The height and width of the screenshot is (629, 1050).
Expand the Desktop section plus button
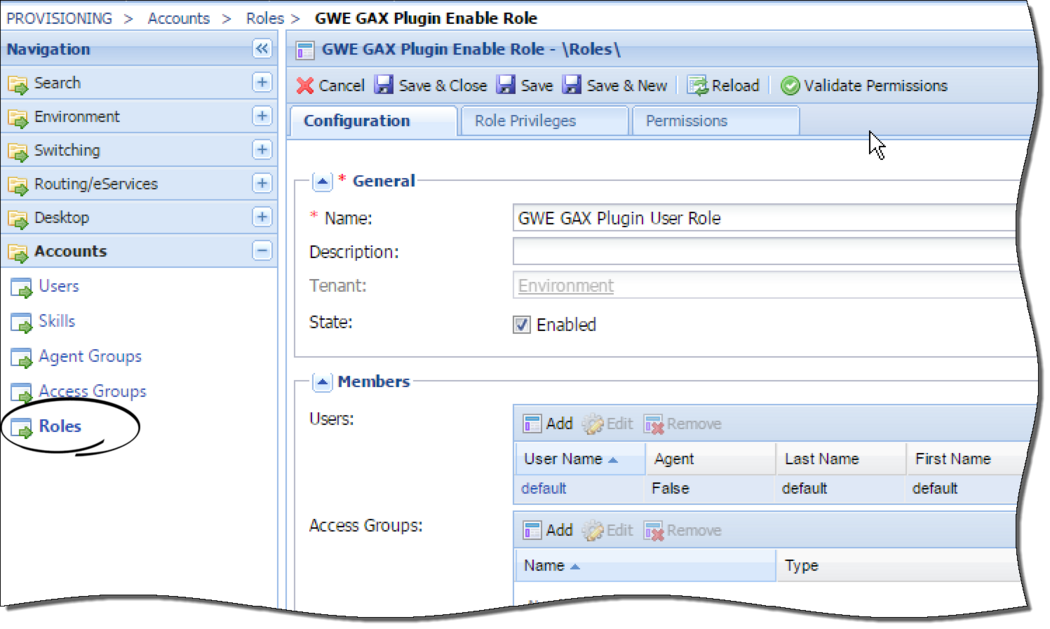pos(262,216)
